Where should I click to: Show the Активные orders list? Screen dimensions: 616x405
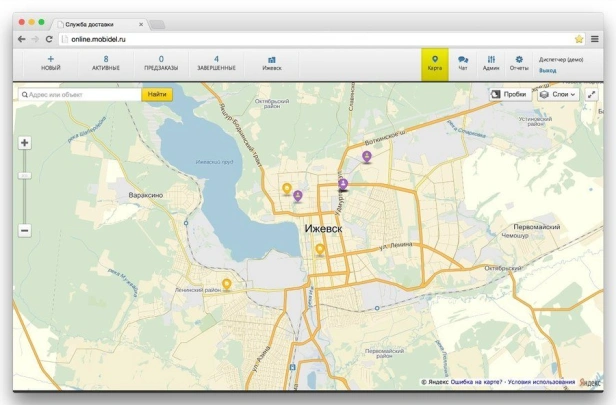click(106, 63)
